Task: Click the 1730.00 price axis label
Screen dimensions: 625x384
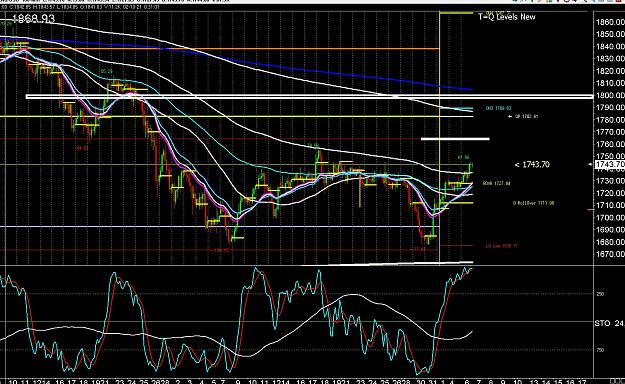Action: 610,181
